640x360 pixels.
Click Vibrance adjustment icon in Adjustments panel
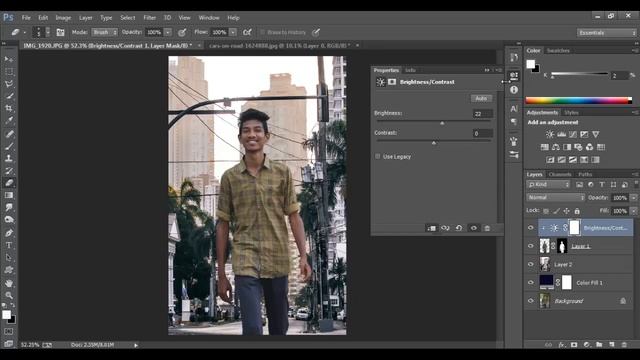tap(596, 134)
